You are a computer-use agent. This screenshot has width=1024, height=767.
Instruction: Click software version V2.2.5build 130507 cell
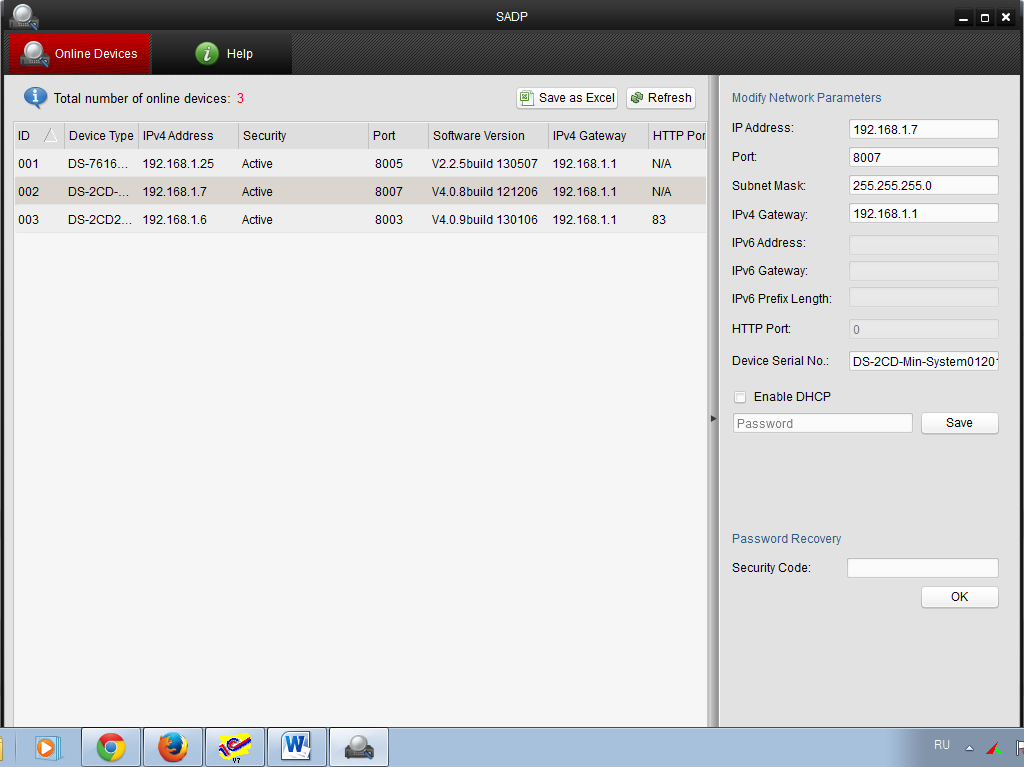pos(485,163)
